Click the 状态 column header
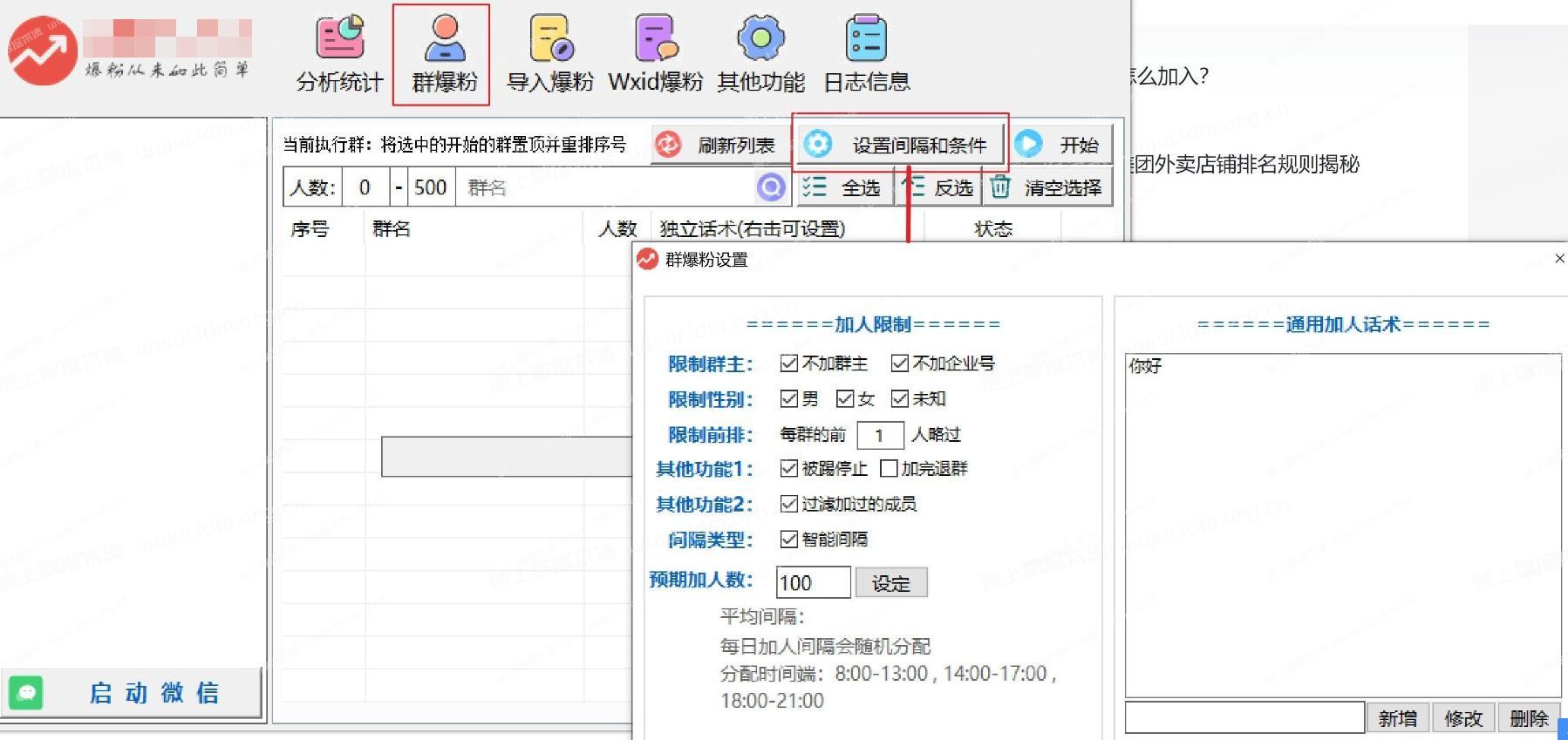 click(x=993, y=229)
